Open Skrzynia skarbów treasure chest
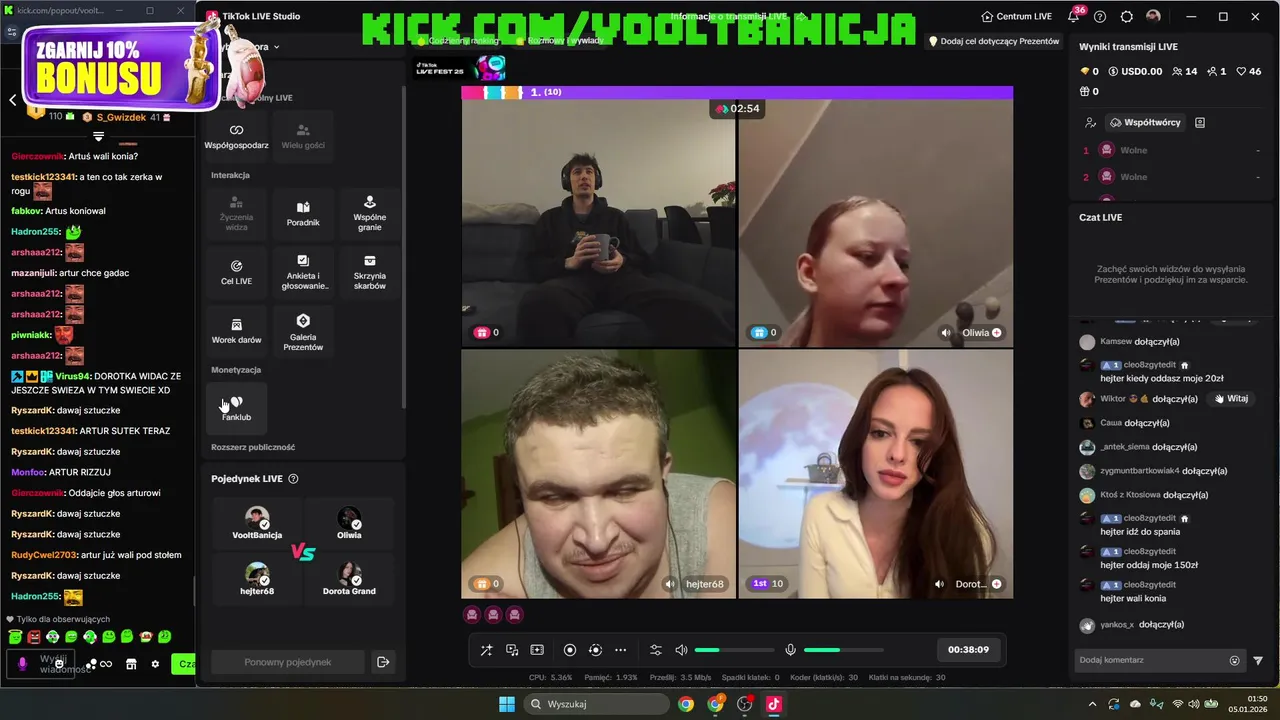This screenshot has width=1280, height=720. [370, 272]
